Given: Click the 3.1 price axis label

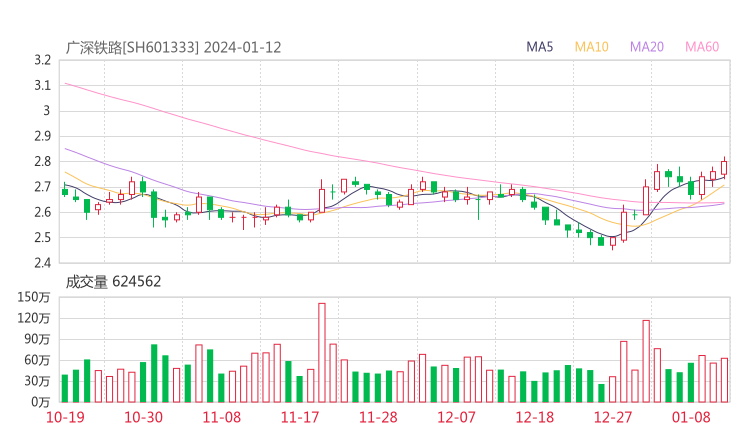Looking at the screenshot, I should click(x=42, y=85).
